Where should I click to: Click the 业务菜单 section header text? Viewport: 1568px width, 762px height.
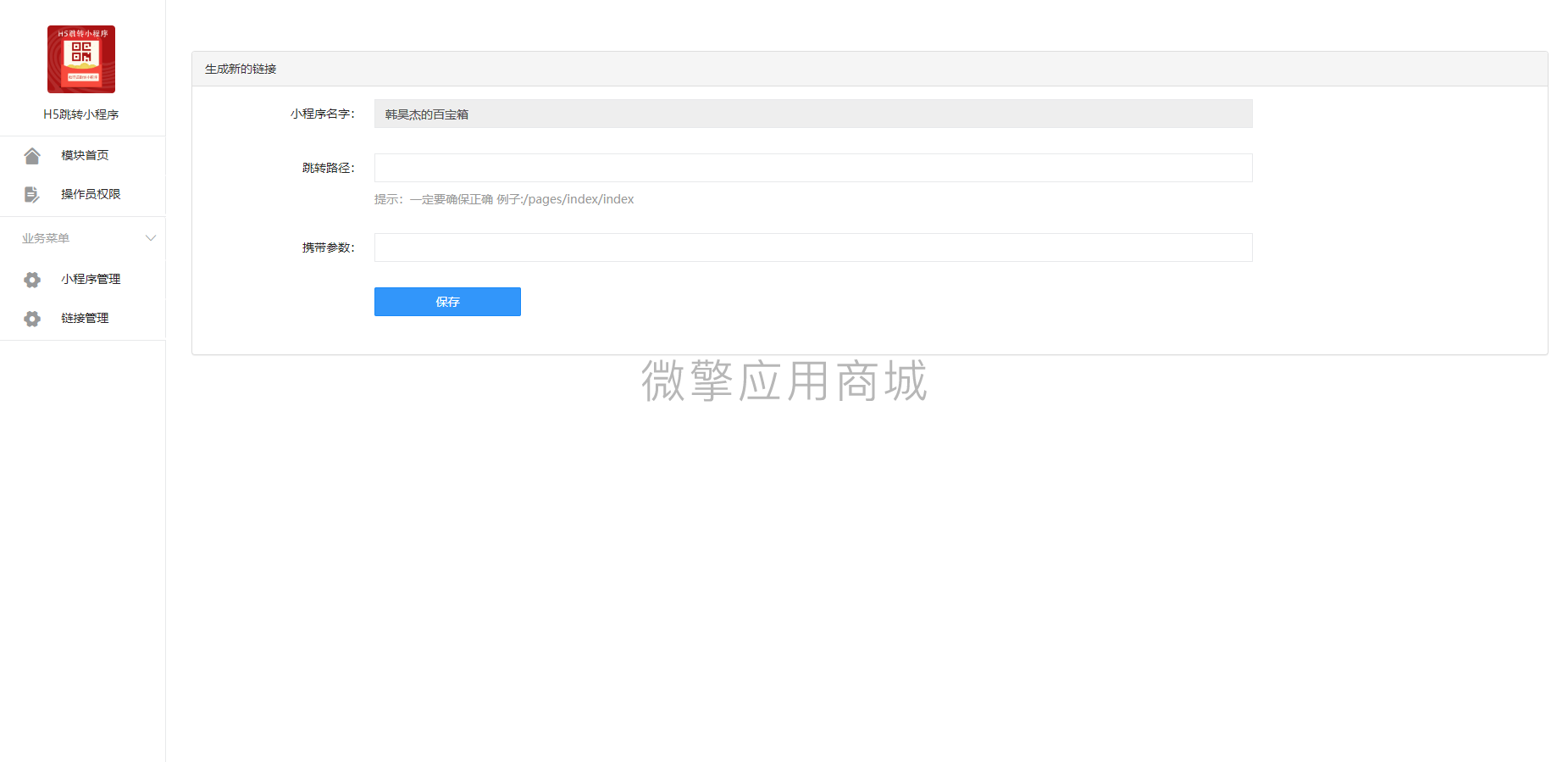pos(46,238)
